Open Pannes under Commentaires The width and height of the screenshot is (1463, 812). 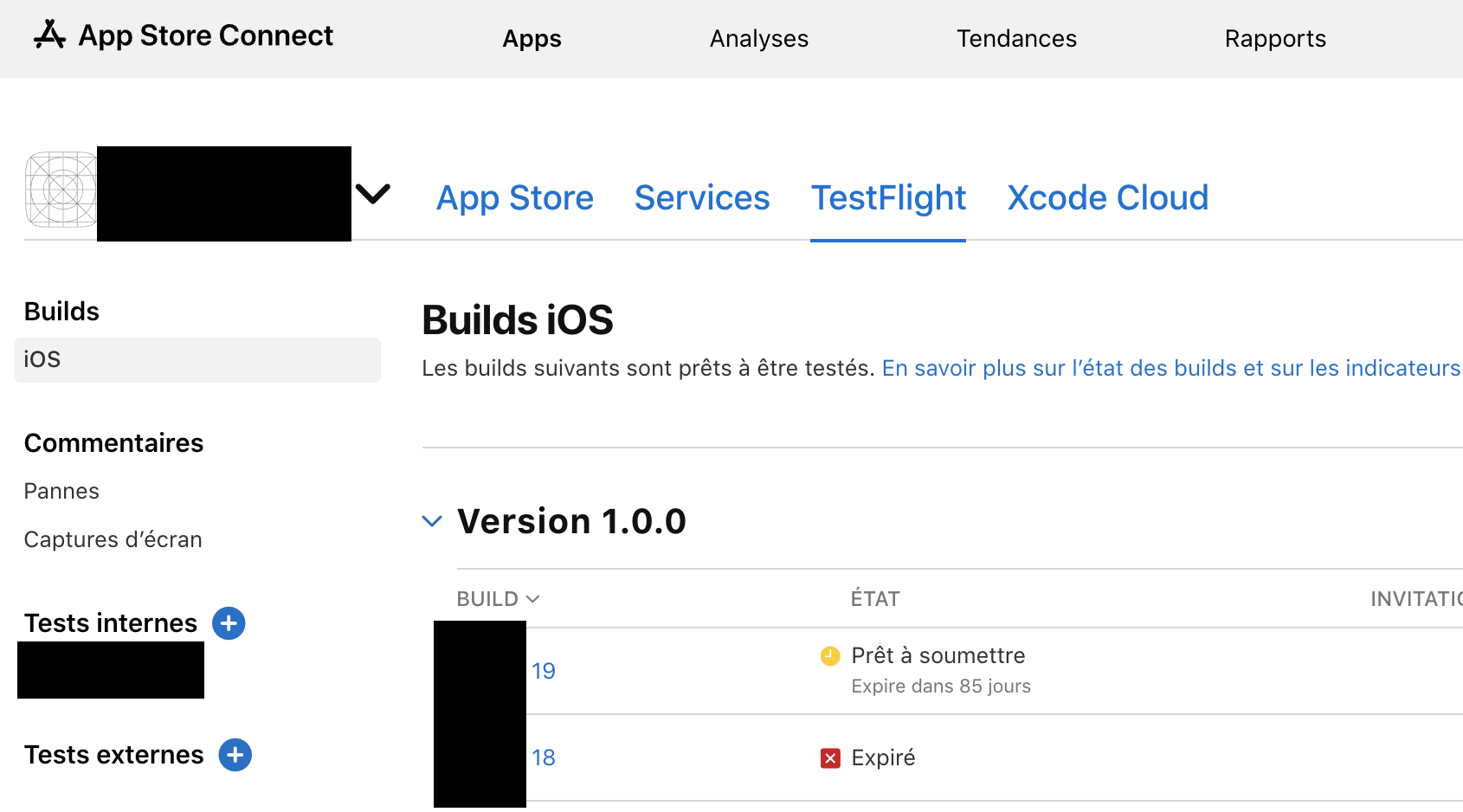point(61,492)
